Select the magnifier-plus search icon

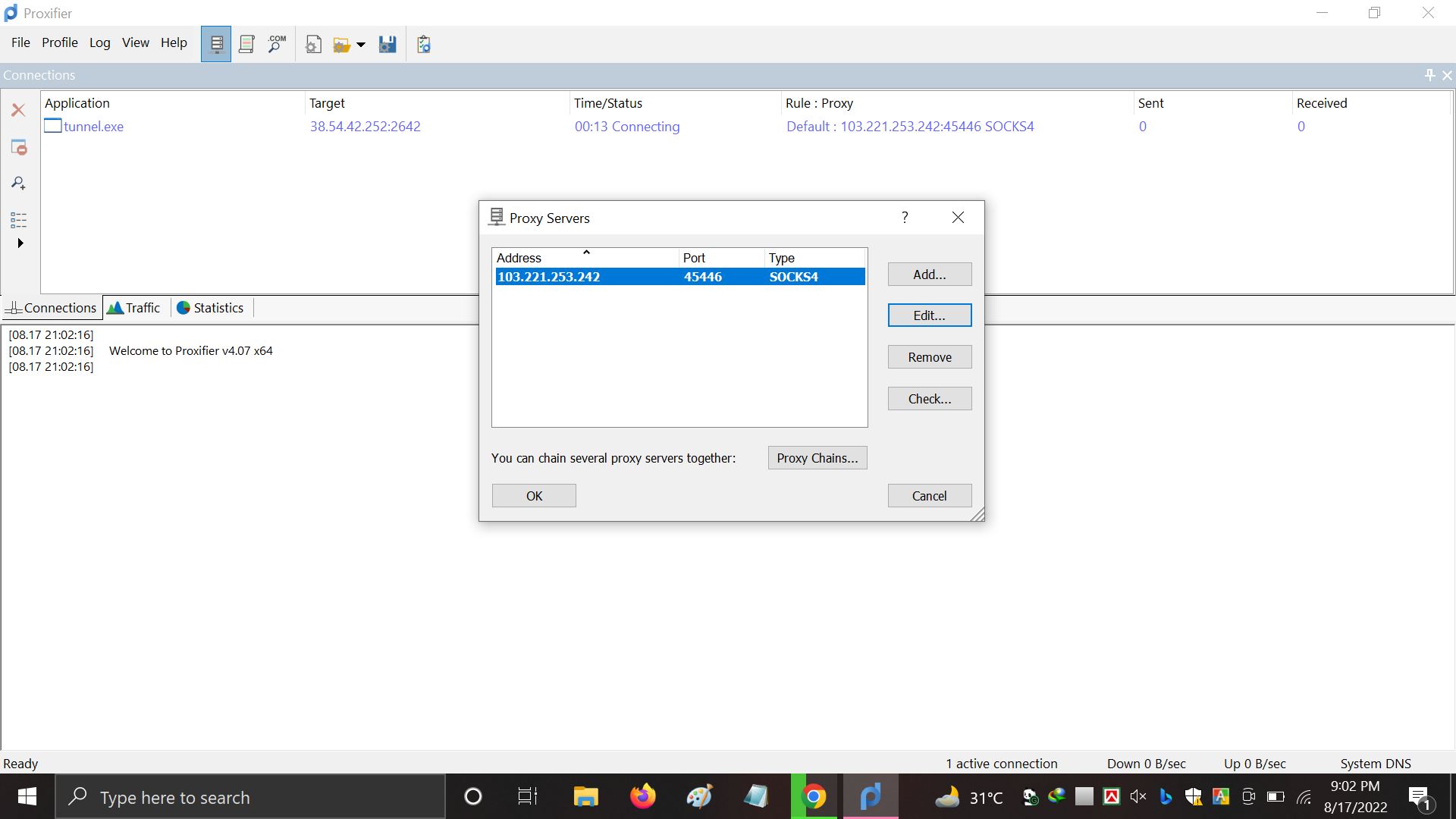pos(17,183)
